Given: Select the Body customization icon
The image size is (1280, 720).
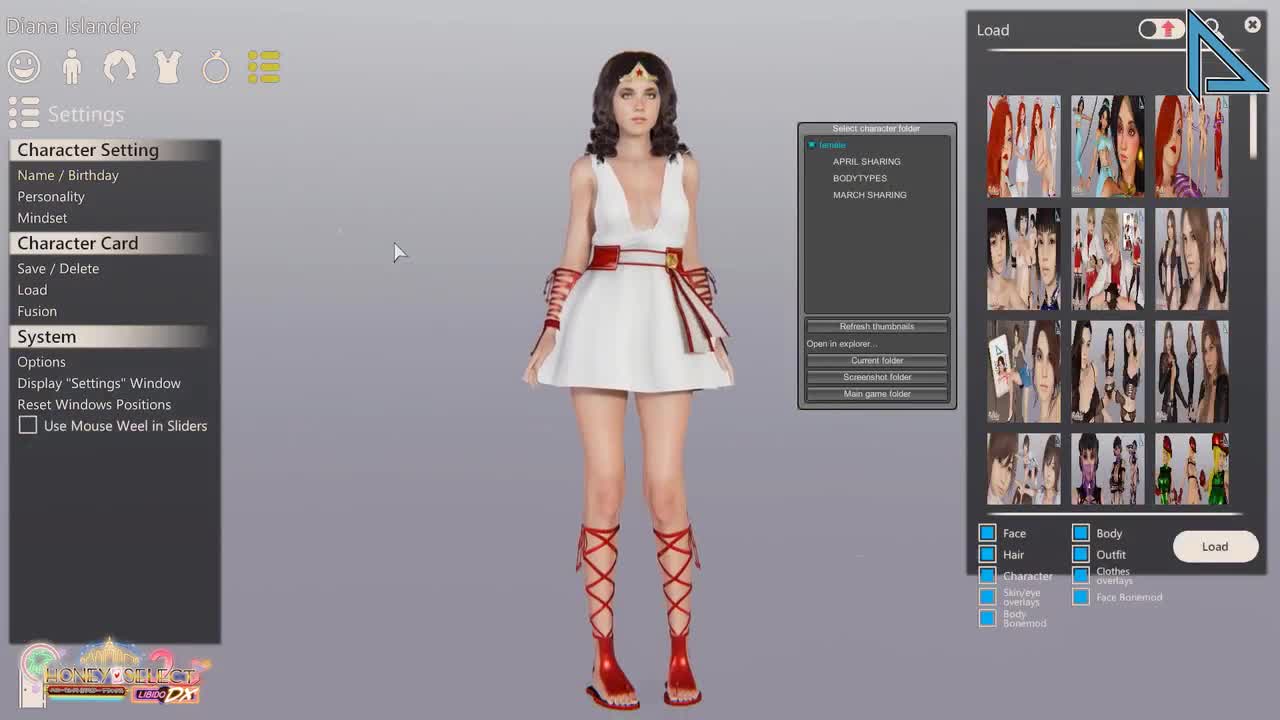Looking at the screenshot, I should click(x=72, y=66).
